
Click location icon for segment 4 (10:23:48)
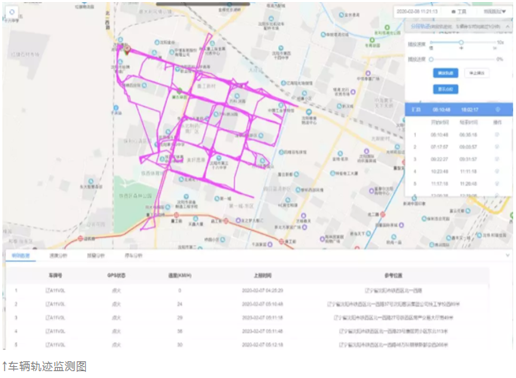pos(497,171)
